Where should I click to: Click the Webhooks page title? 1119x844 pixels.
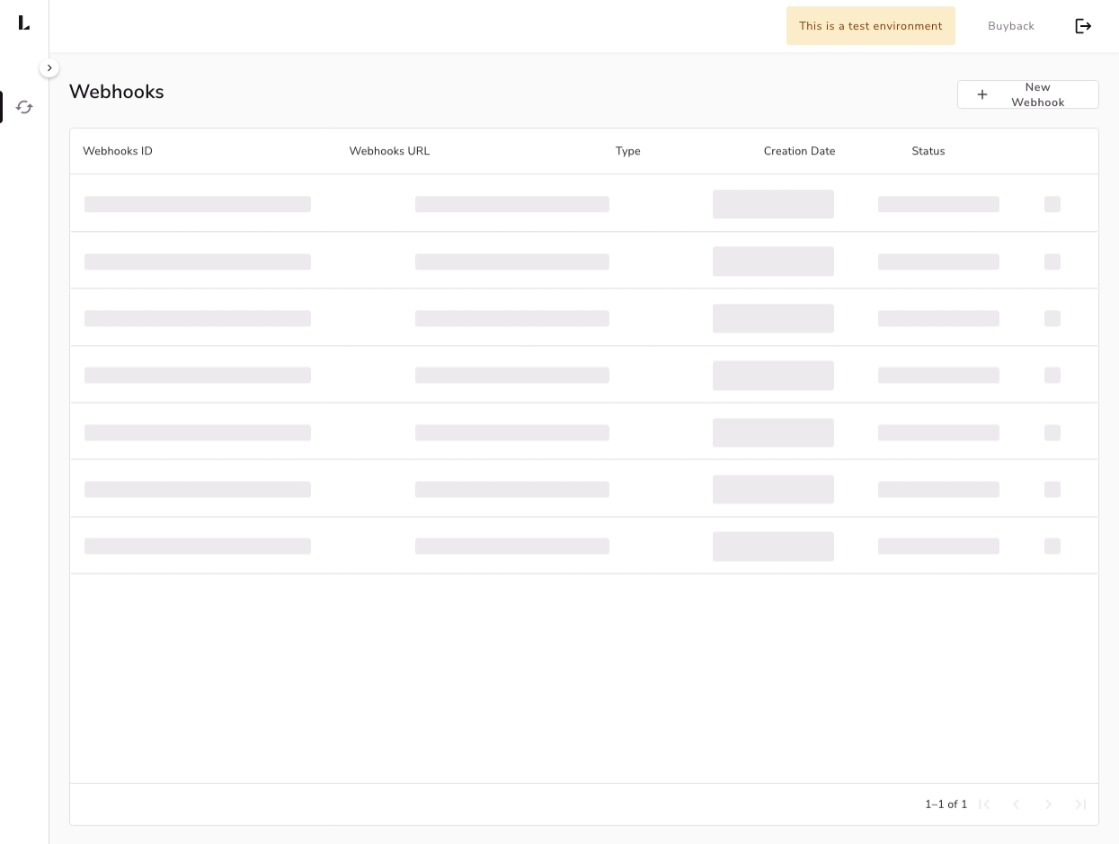[116, 92]
